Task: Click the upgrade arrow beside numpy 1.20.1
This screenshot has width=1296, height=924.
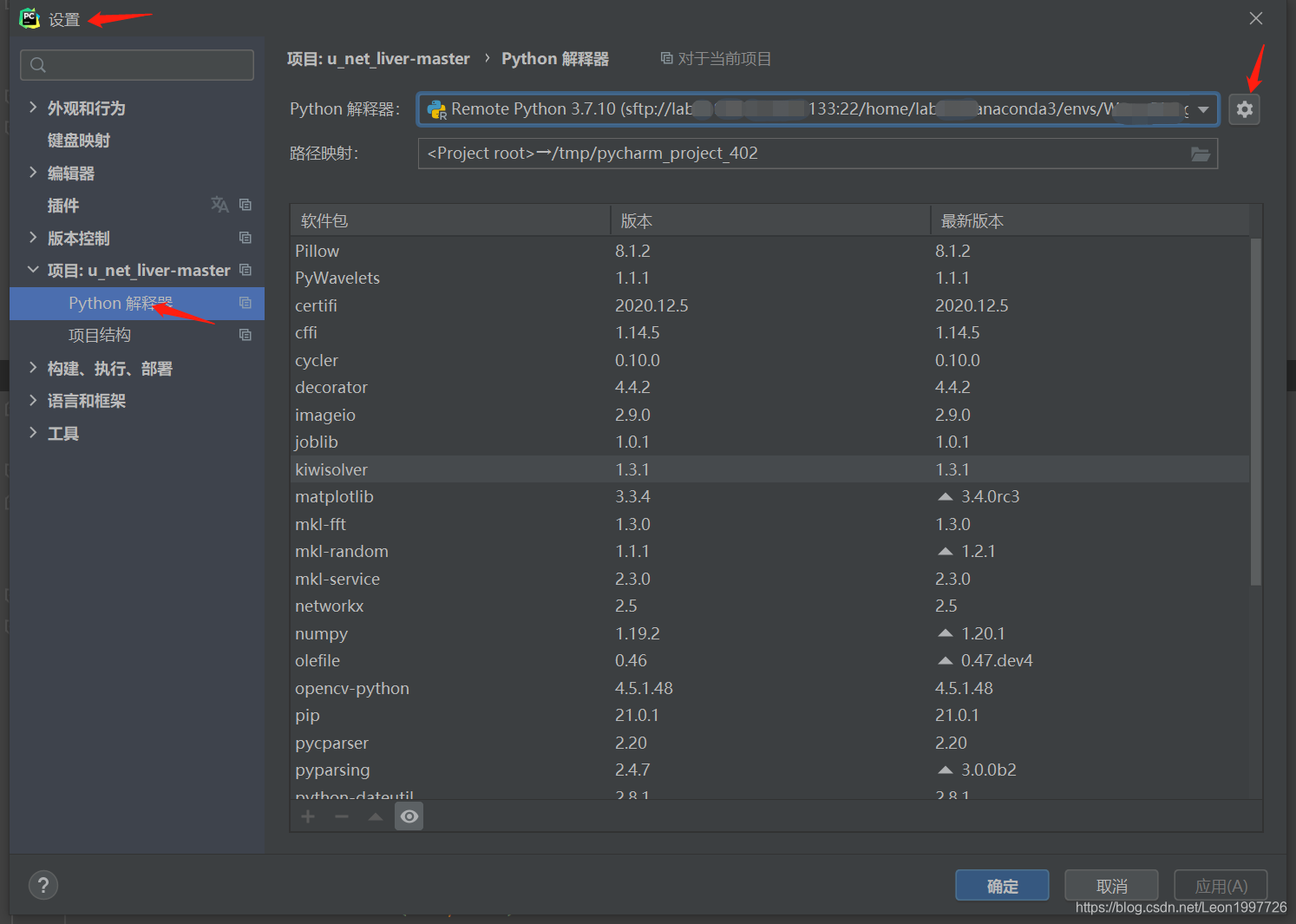Action: [x=946, y=633]
